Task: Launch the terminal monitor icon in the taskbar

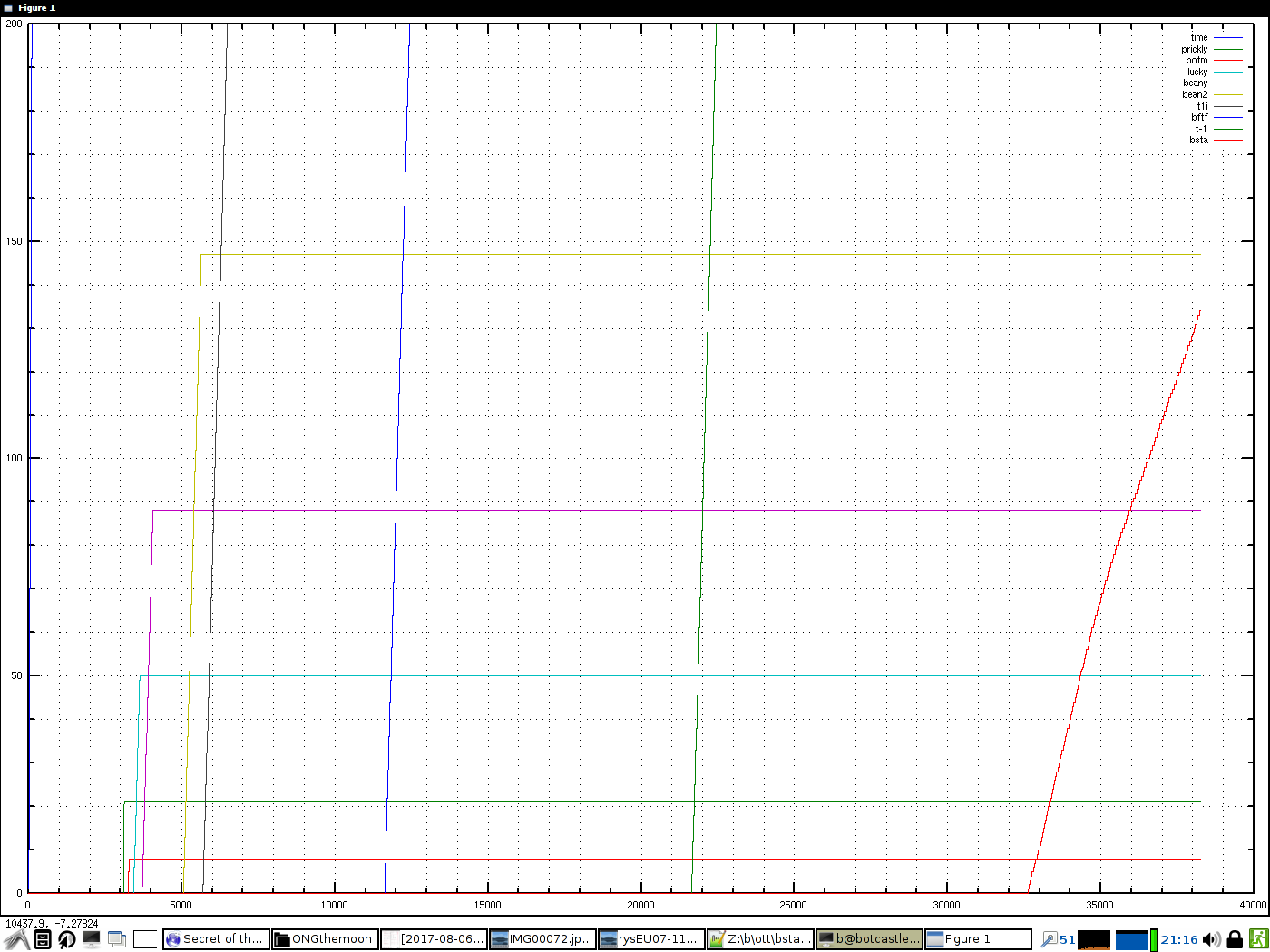Action: pyautogui.click(x=92, y=939)
